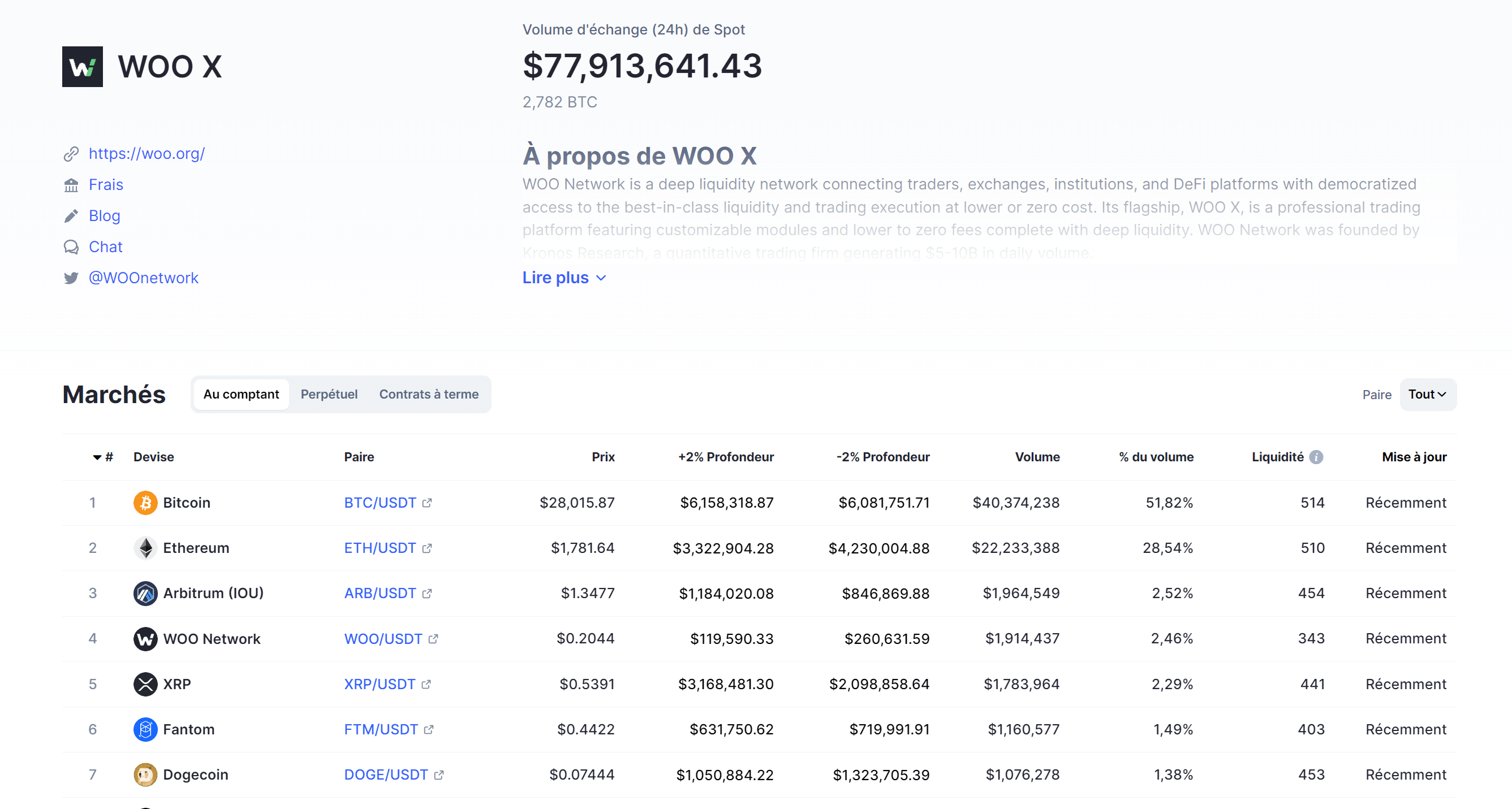Click the WOO Network coin icon
This screenshot has height=809, width=1512.
click(145, 639)
